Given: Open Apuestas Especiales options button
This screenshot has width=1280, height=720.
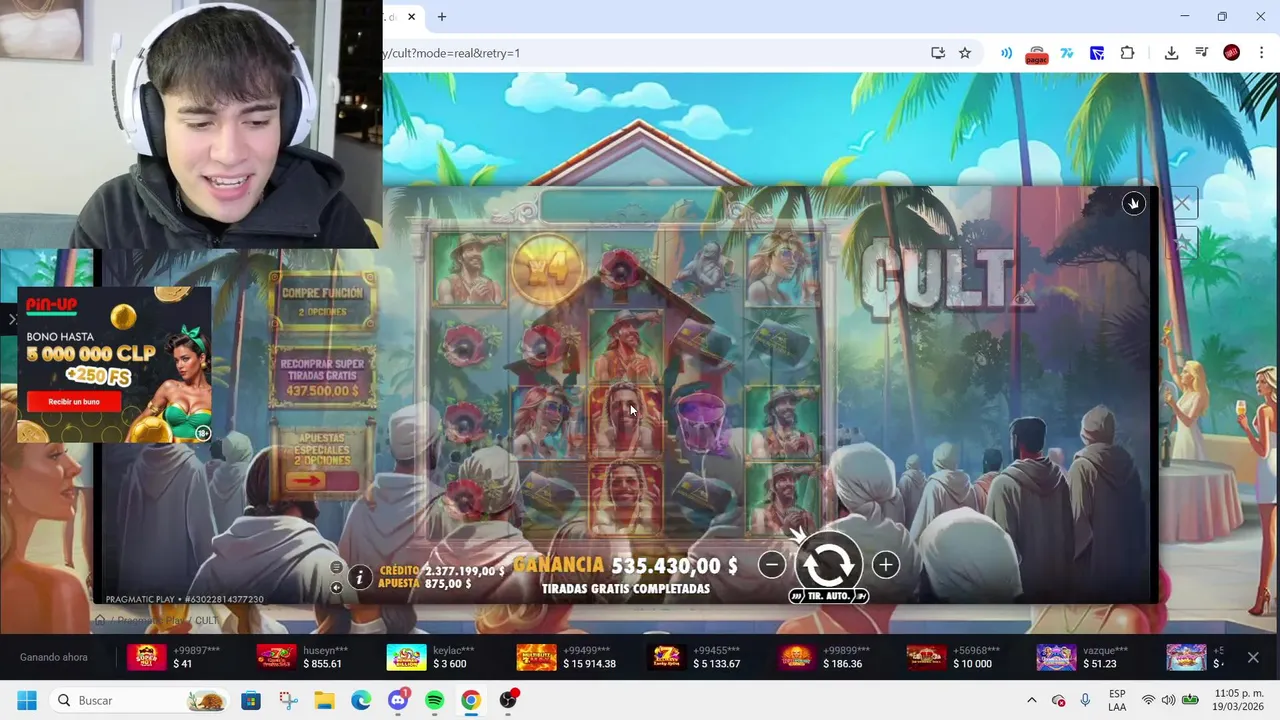Looking at the screenshot, I should pyautogui.click(x=322, y=461).
